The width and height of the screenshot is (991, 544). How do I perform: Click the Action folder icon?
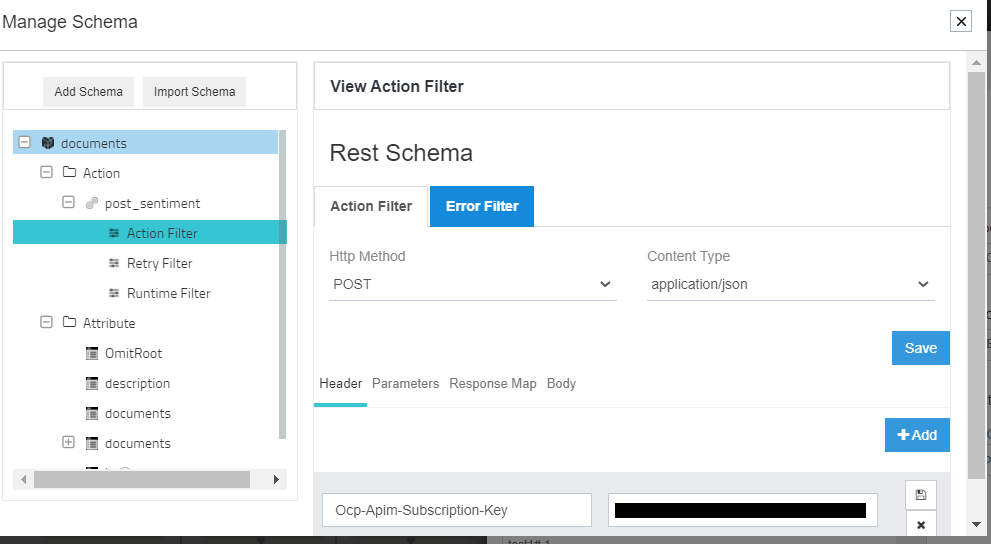coord(70,172)
